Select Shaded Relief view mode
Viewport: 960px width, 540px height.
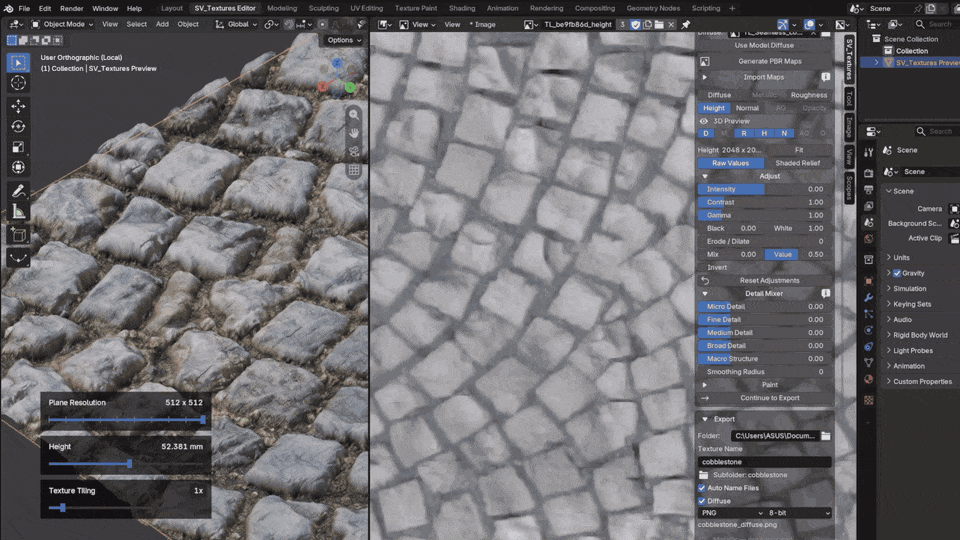click(798, 163)
